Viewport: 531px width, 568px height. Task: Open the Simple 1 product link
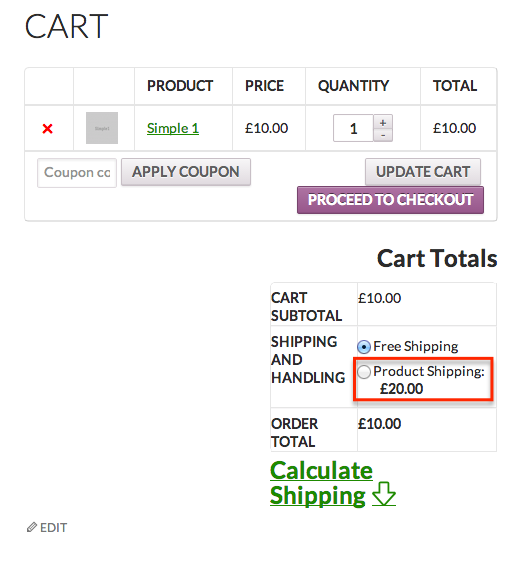[x=173, y=128]
